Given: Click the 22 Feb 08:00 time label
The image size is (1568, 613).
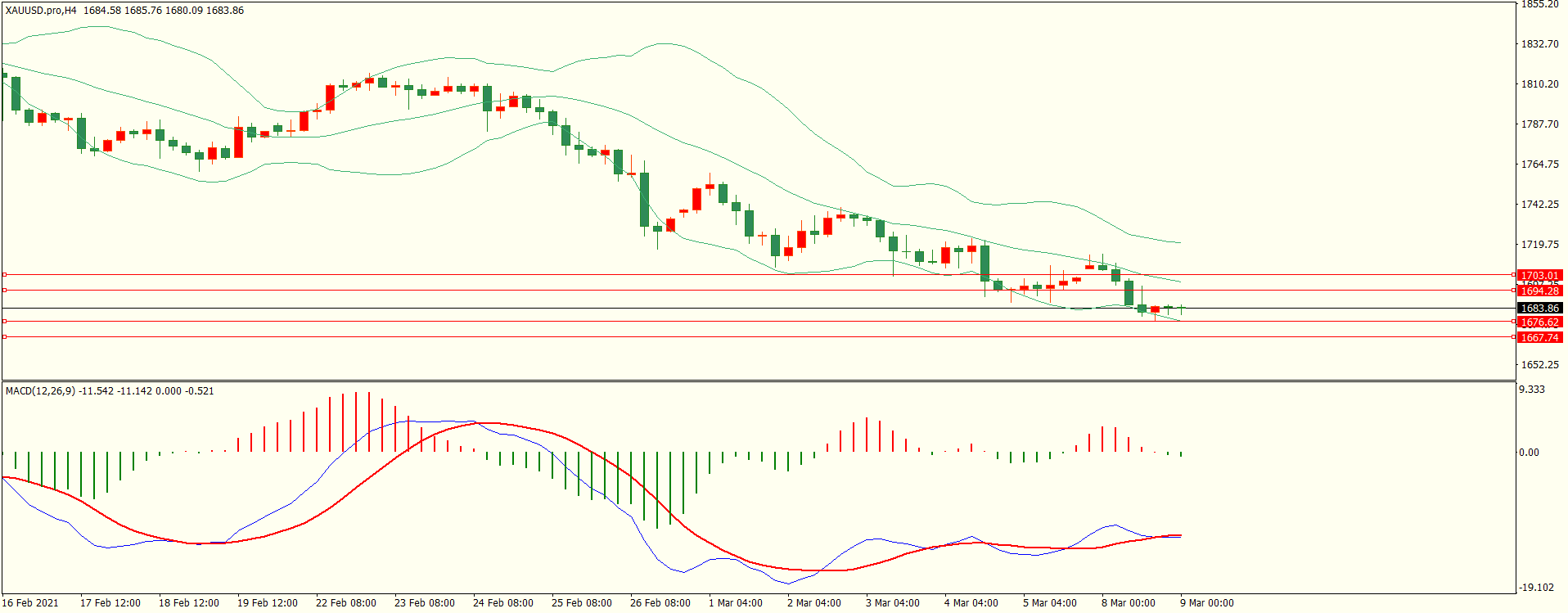Looking at the screenshot, I should tap(345, 603).
